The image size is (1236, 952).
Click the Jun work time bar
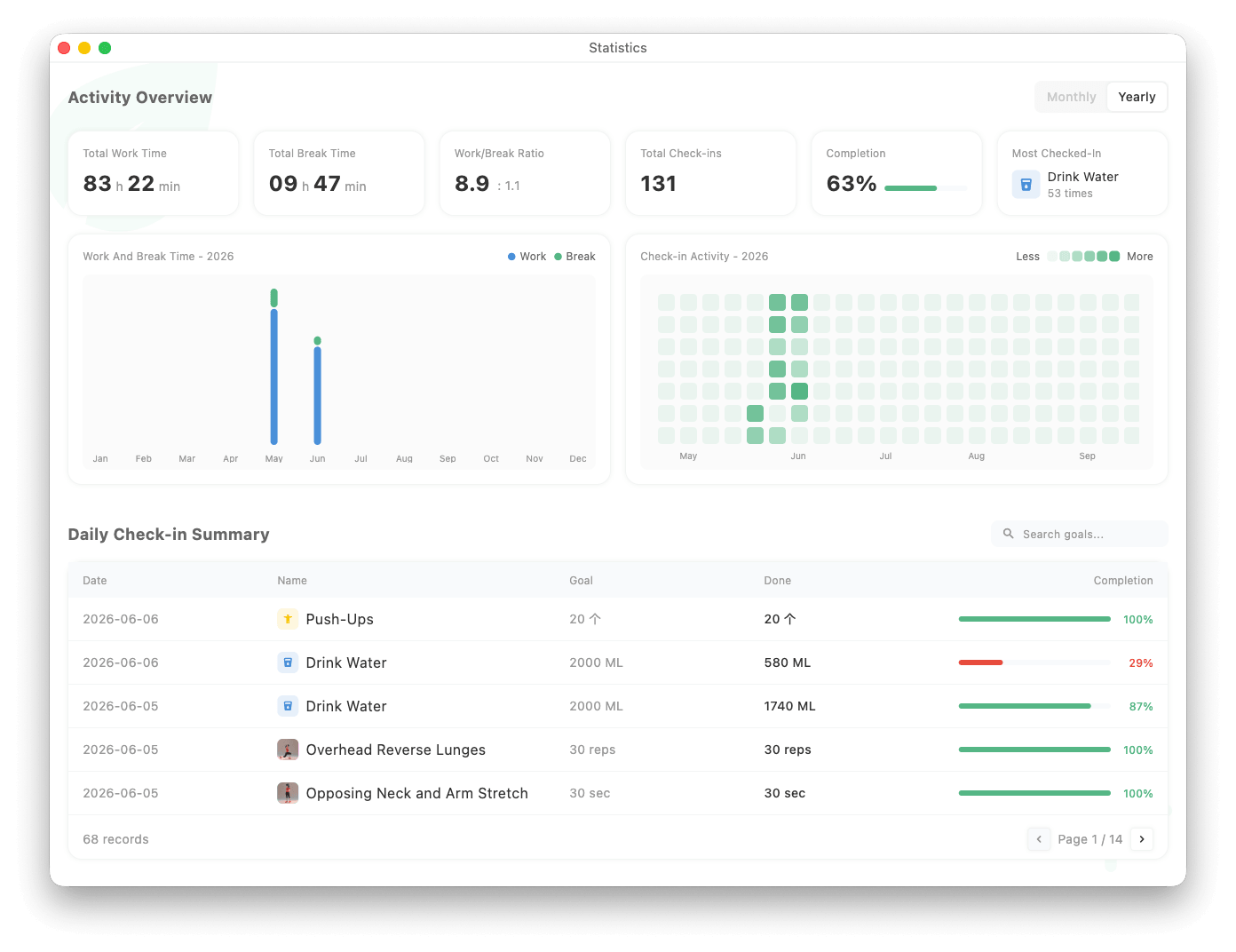tap(318, 395)
